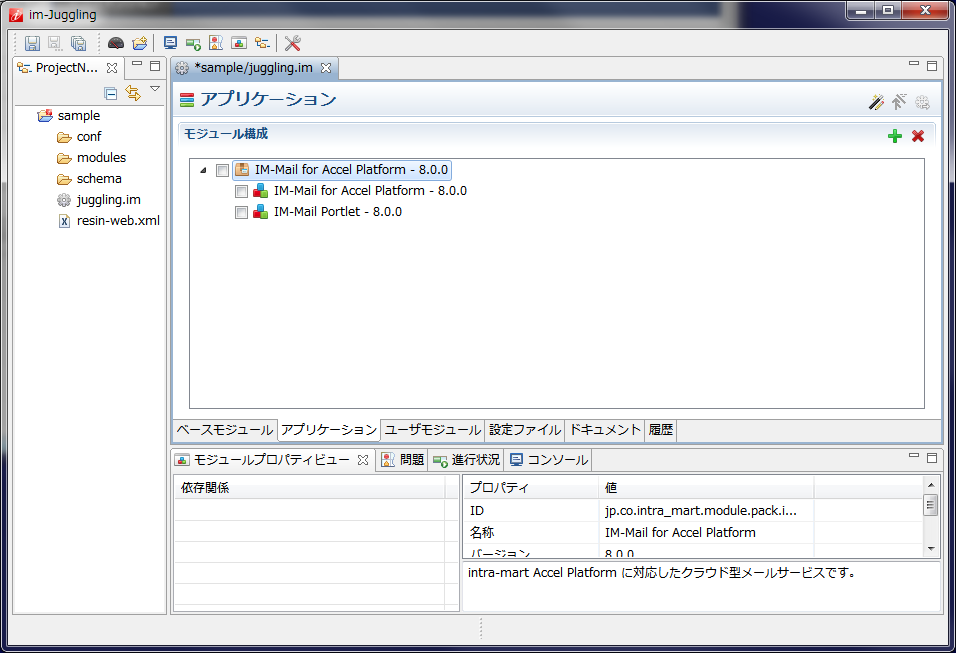Toggle link with editor arrows icon
This screenshot has width=956, height=653.
(133, 93)
